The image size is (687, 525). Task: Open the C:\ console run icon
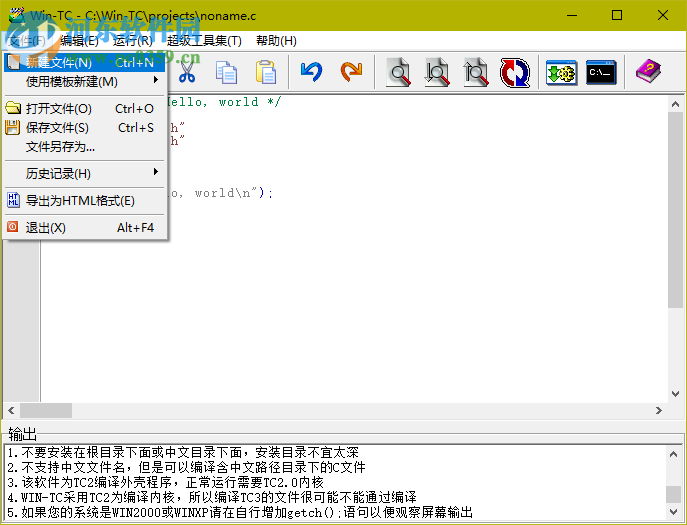click(601, 72)
